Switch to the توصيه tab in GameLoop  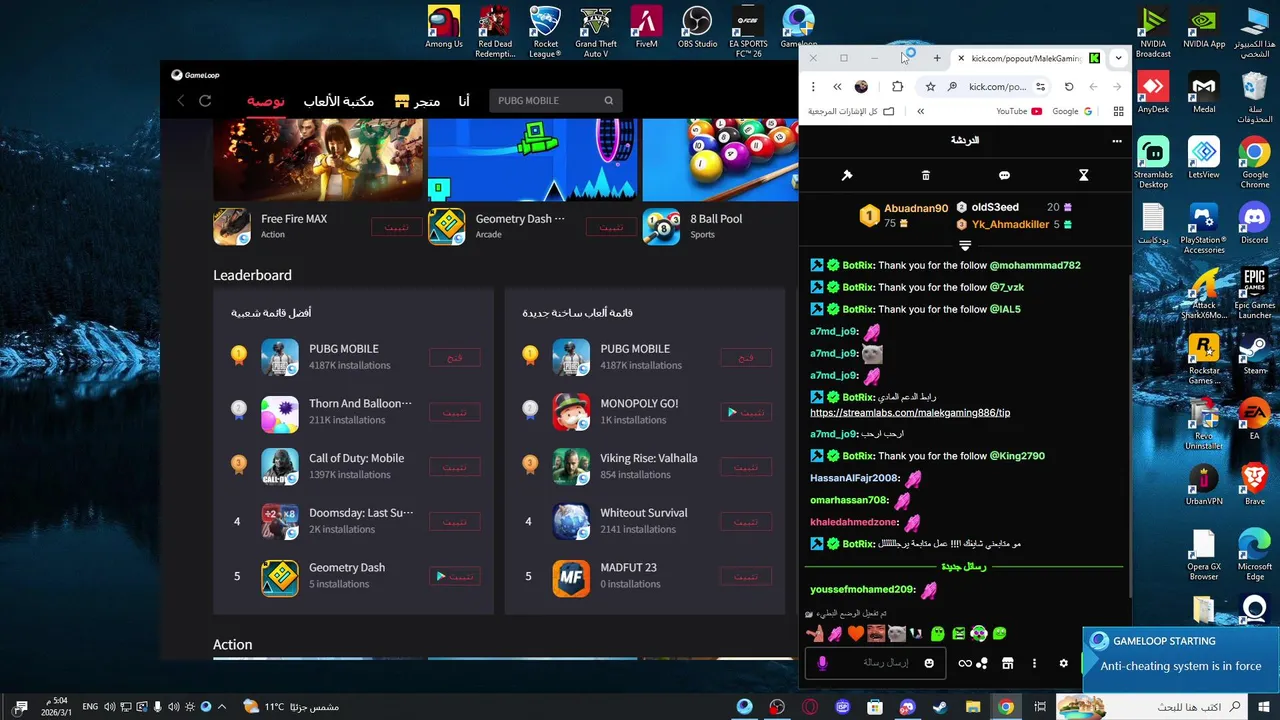[x=266, y=101]
